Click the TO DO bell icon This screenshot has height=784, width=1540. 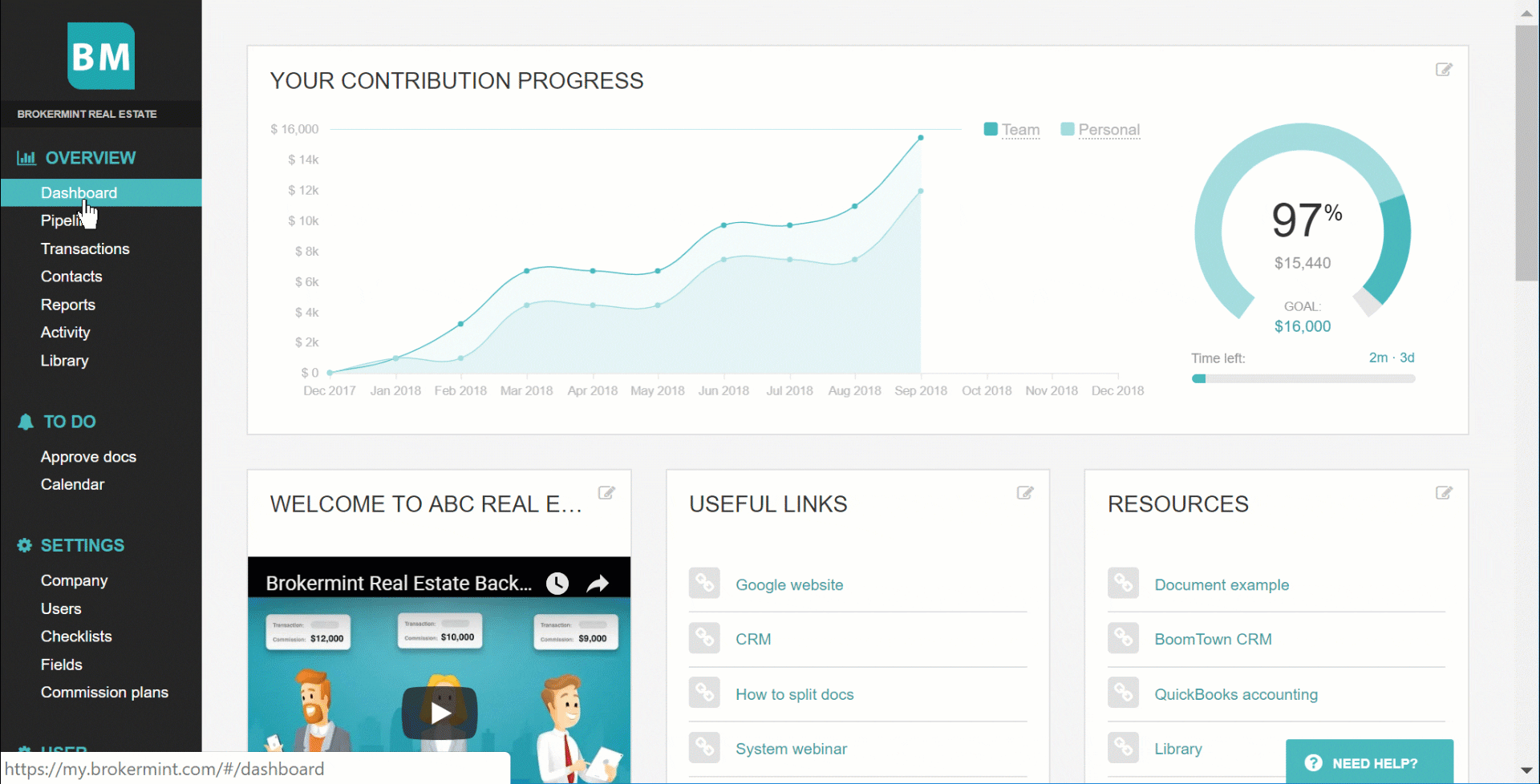click(25, 422)
